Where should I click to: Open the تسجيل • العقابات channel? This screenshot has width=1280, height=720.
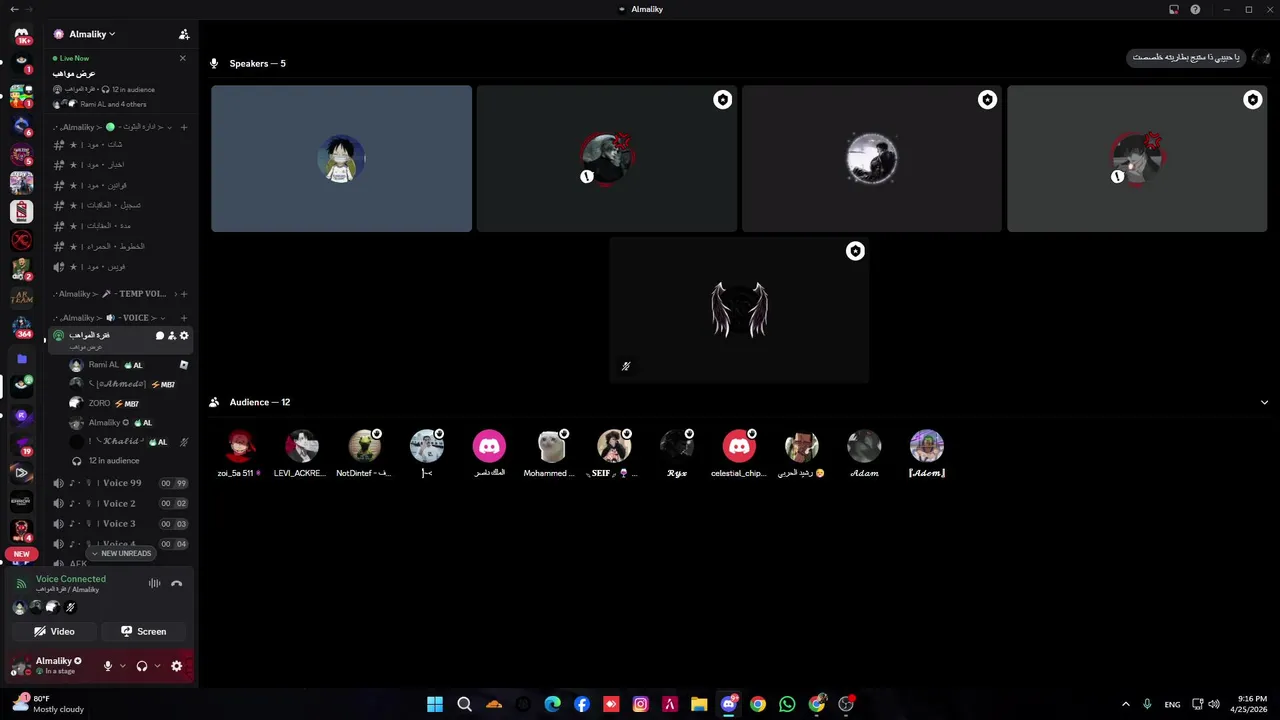(x=120, y=206)
